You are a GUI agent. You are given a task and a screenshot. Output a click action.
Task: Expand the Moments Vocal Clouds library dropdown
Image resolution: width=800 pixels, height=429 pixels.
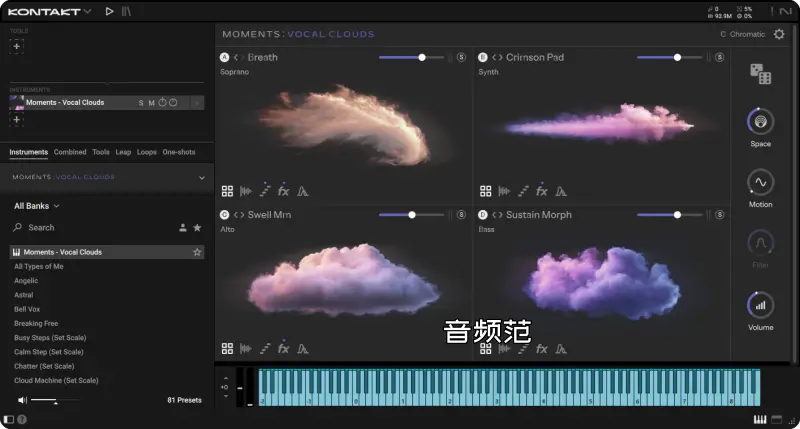[202, 178]
